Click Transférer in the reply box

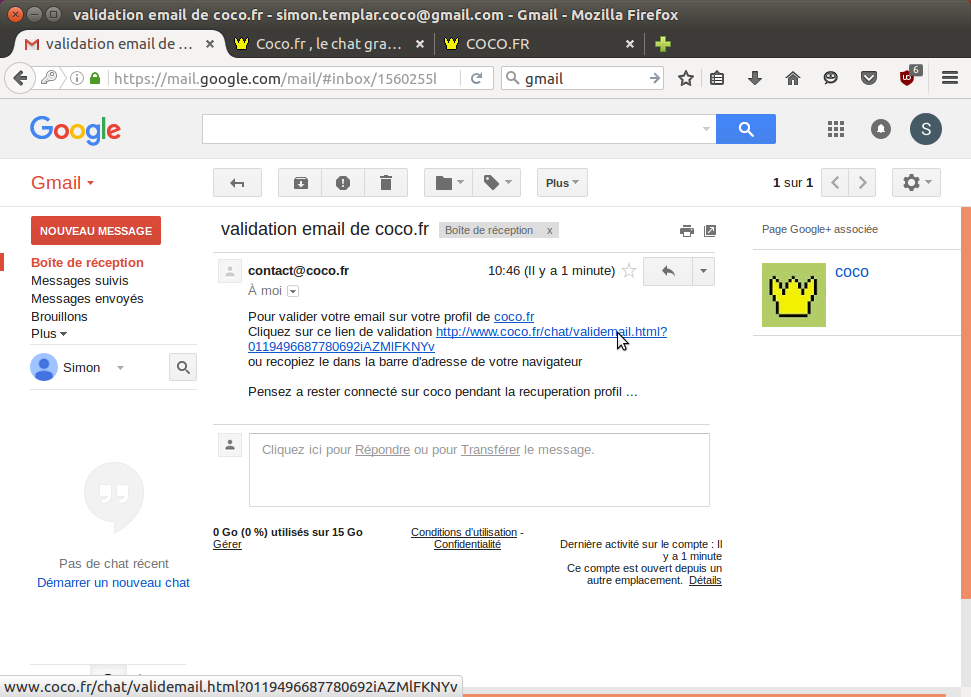click(x=490, y=449)
